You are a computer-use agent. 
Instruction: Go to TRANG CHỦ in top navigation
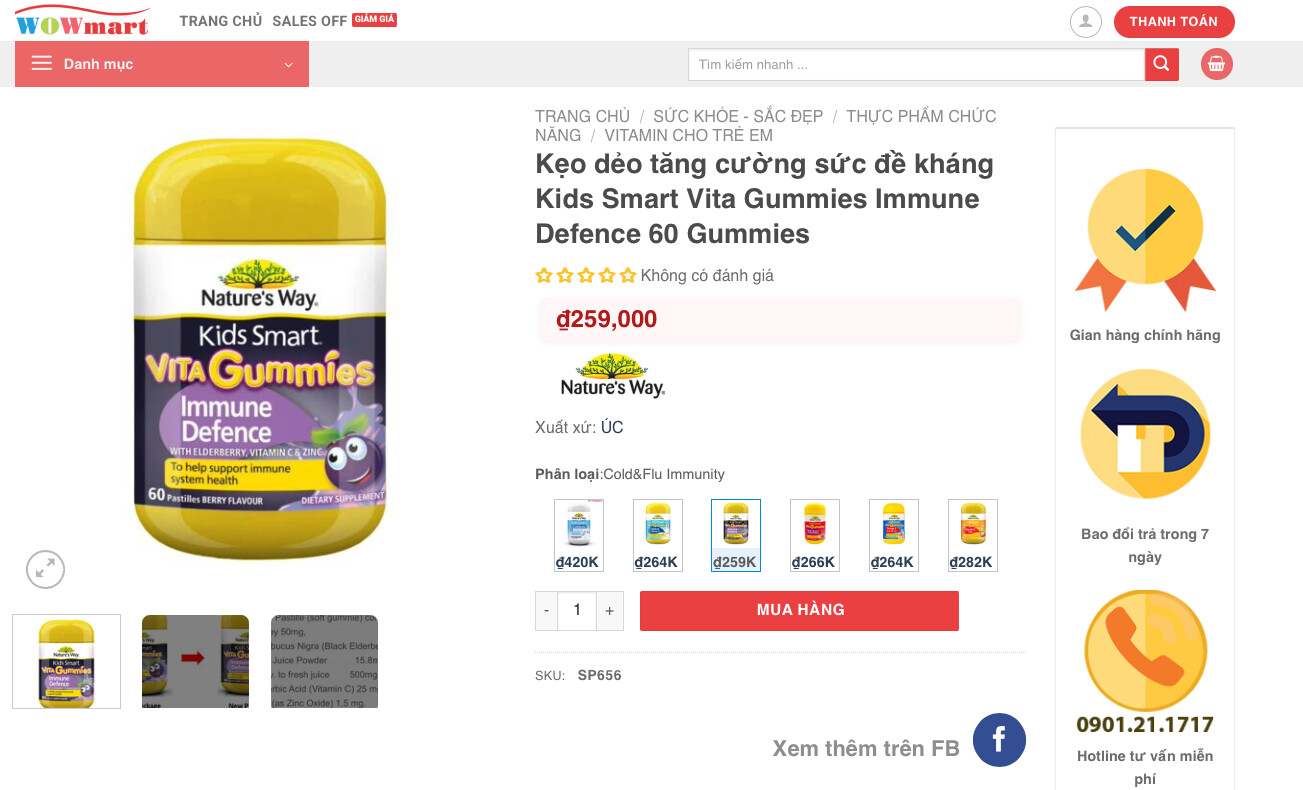(x=220, y=21)
